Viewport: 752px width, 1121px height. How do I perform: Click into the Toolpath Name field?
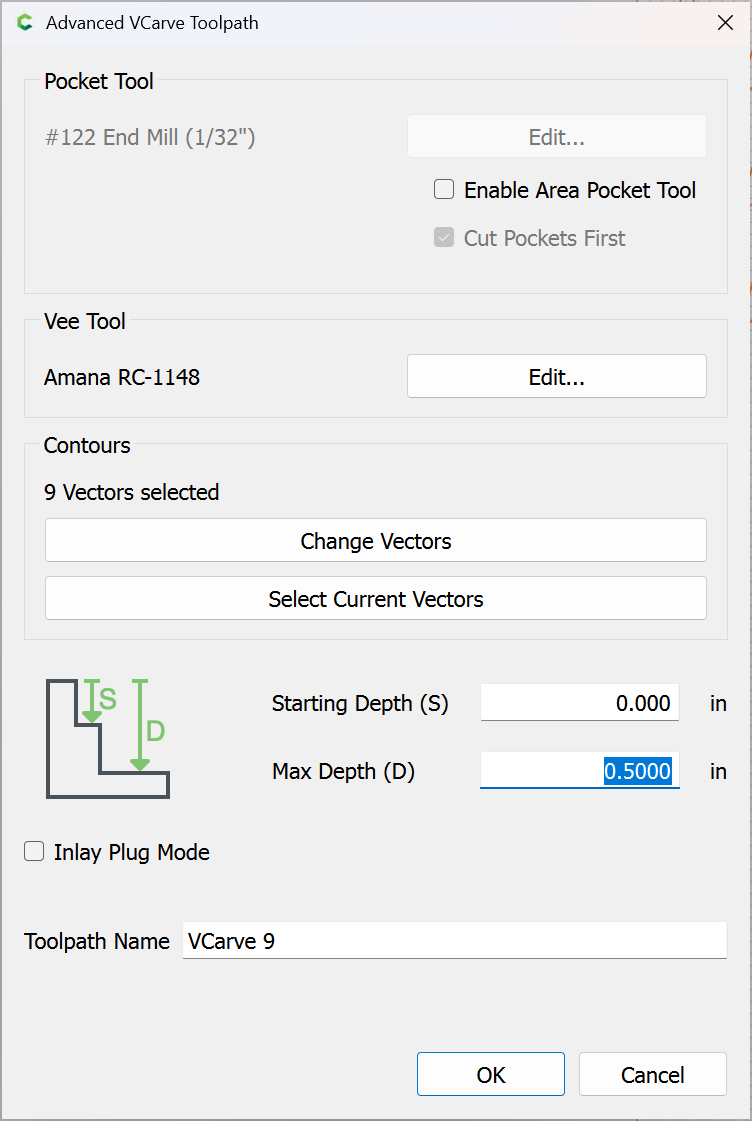[x=454, y=941]
